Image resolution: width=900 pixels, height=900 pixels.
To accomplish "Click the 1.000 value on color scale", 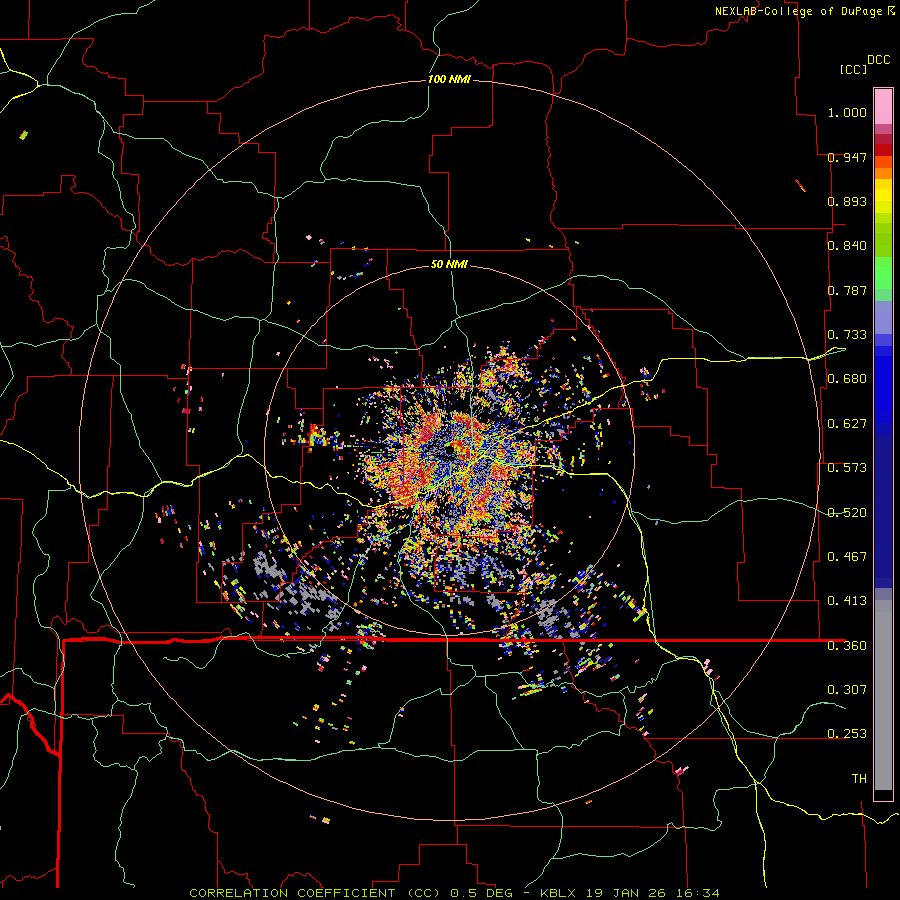I will (x=847, y=112).
